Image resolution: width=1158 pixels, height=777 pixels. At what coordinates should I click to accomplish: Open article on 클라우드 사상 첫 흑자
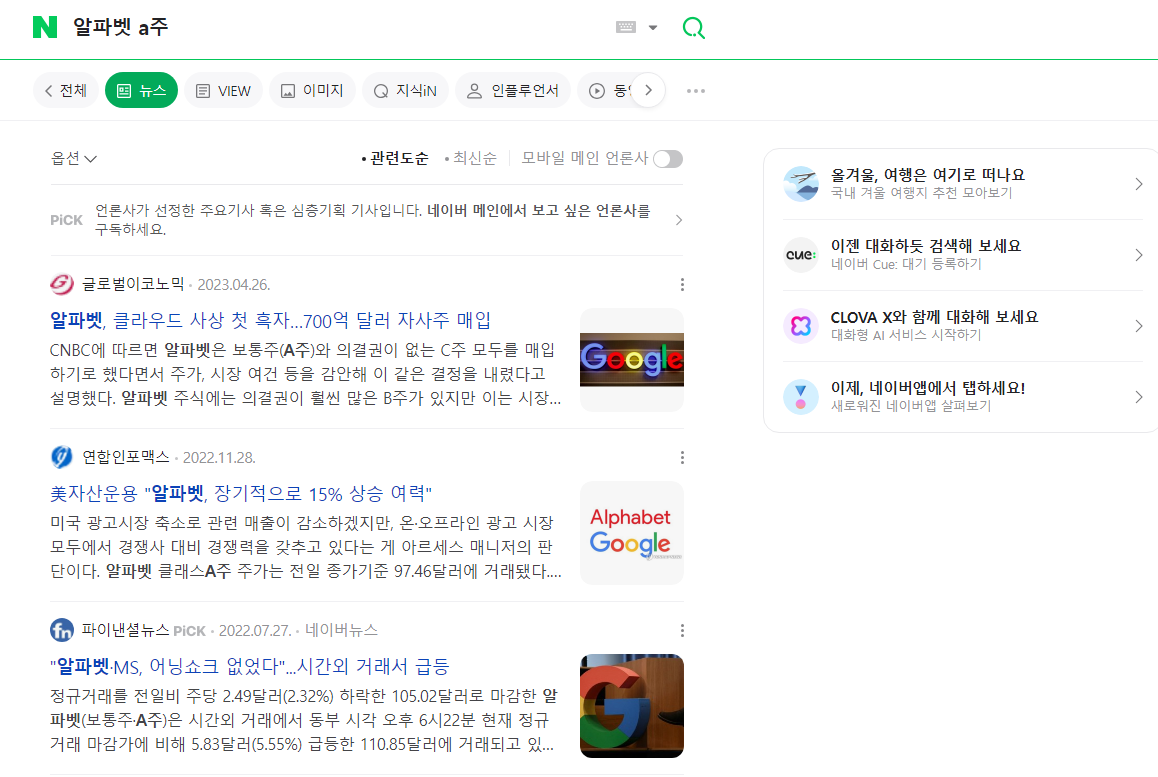(270, 321)
